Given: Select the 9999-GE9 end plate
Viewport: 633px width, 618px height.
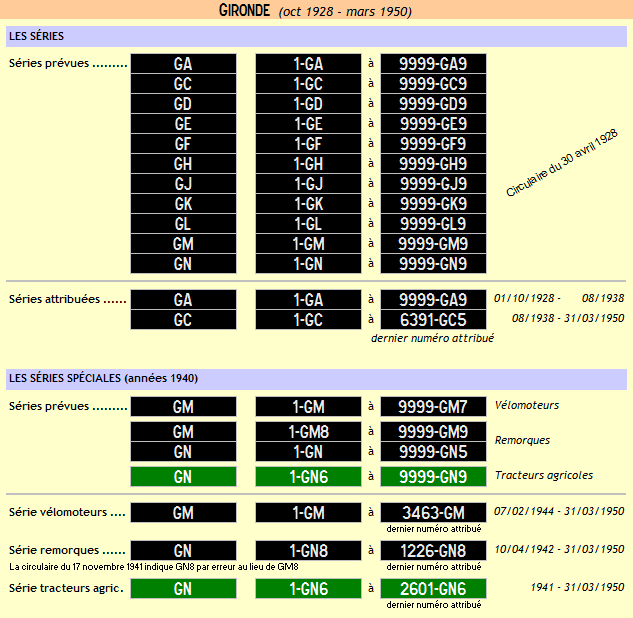Looking at the screenshot, I should click(x=433, y=124).
